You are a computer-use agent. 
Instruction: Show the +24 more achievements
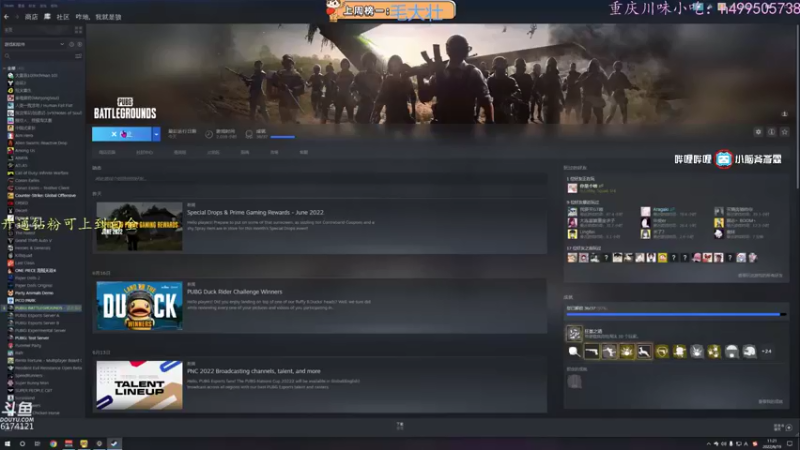click(766, 352)
